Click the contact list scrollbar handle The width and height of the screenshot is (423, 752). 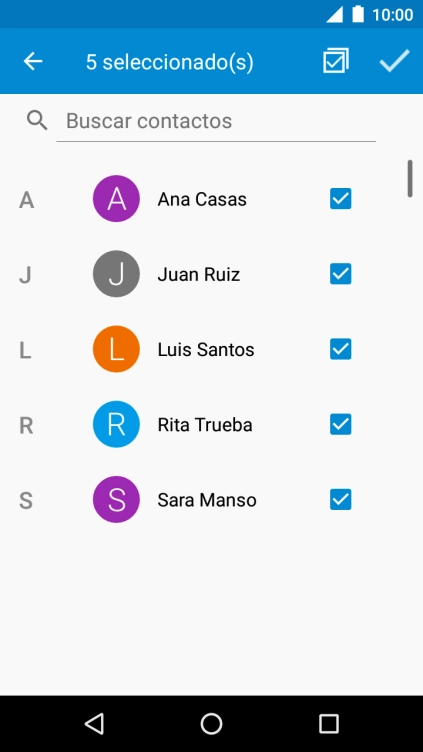coord(410,178)
